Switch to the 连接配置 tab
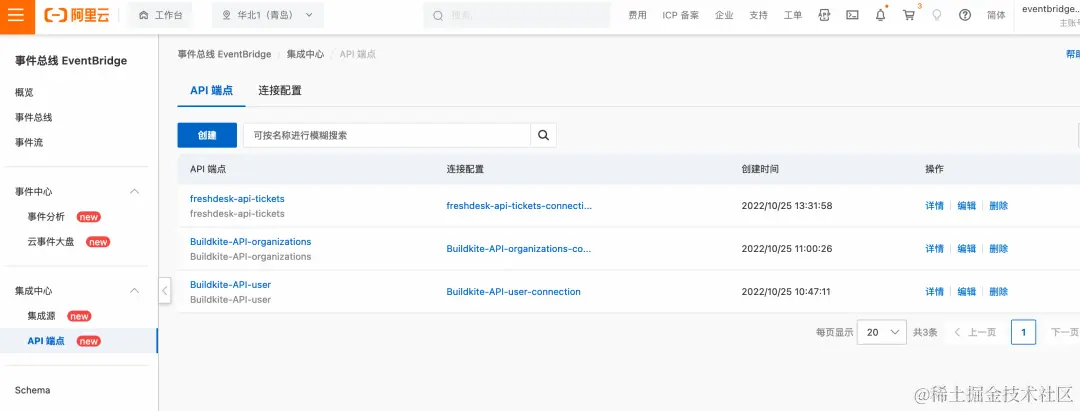The image size is (1080, 411). coord(280,90)
